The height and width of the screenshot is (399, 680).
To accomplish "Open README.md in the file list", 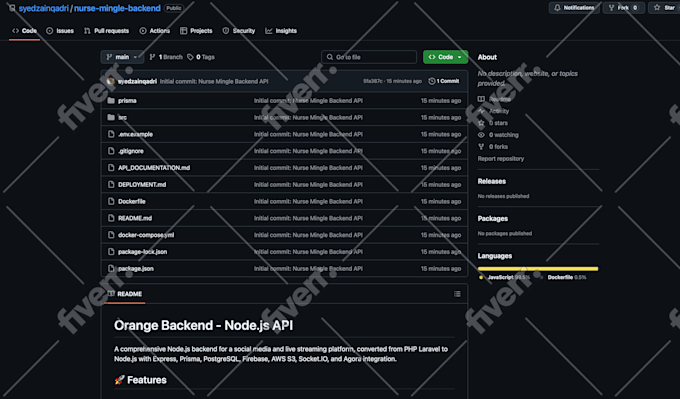I will 135,218.
